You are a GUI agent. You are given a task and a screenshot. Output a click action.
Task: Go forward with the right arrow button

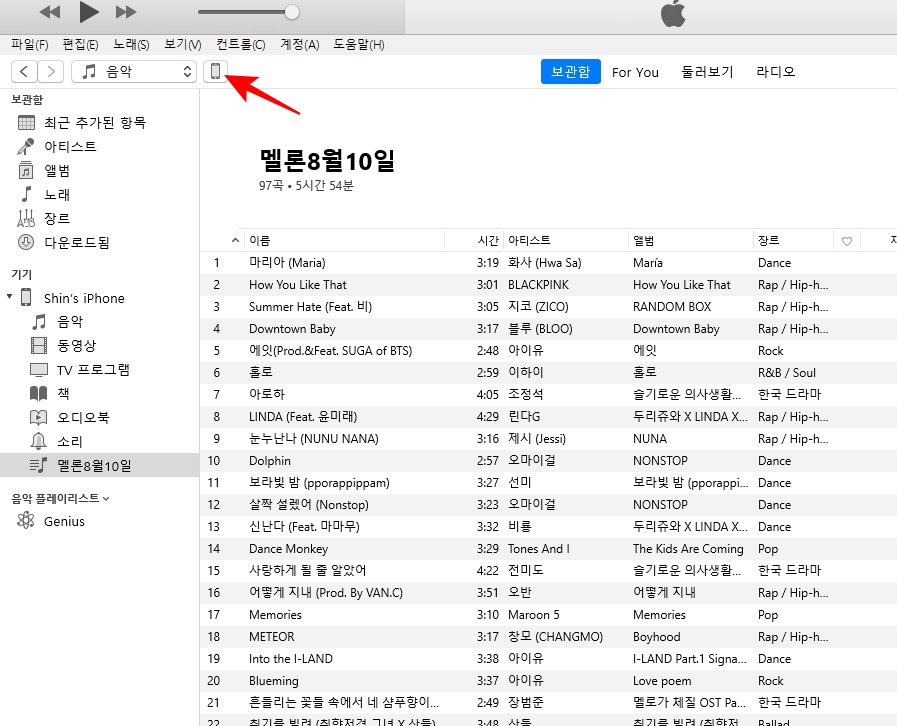pyautogui.click(x=51, y=72)
